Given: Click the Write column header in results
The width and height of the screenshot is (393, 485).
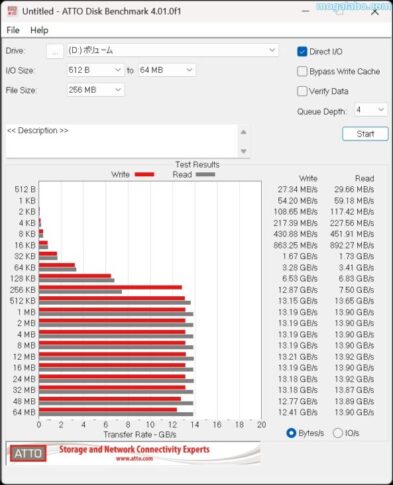Looking at the screenshot, I should [x=308, y=178].
